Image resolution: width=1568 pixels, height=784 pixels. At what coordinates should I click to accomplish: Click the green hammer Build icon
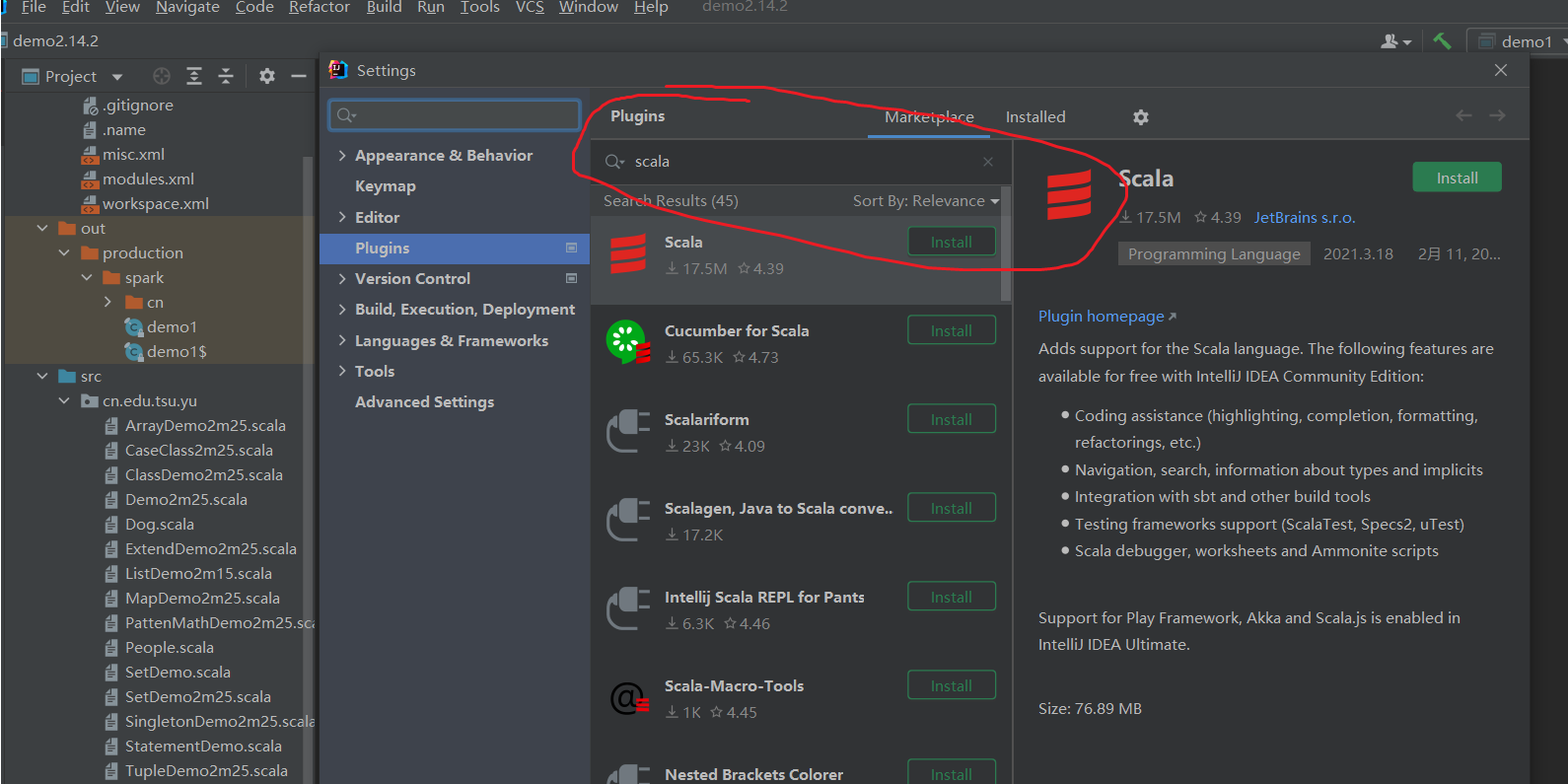(x=1442, y=40)
